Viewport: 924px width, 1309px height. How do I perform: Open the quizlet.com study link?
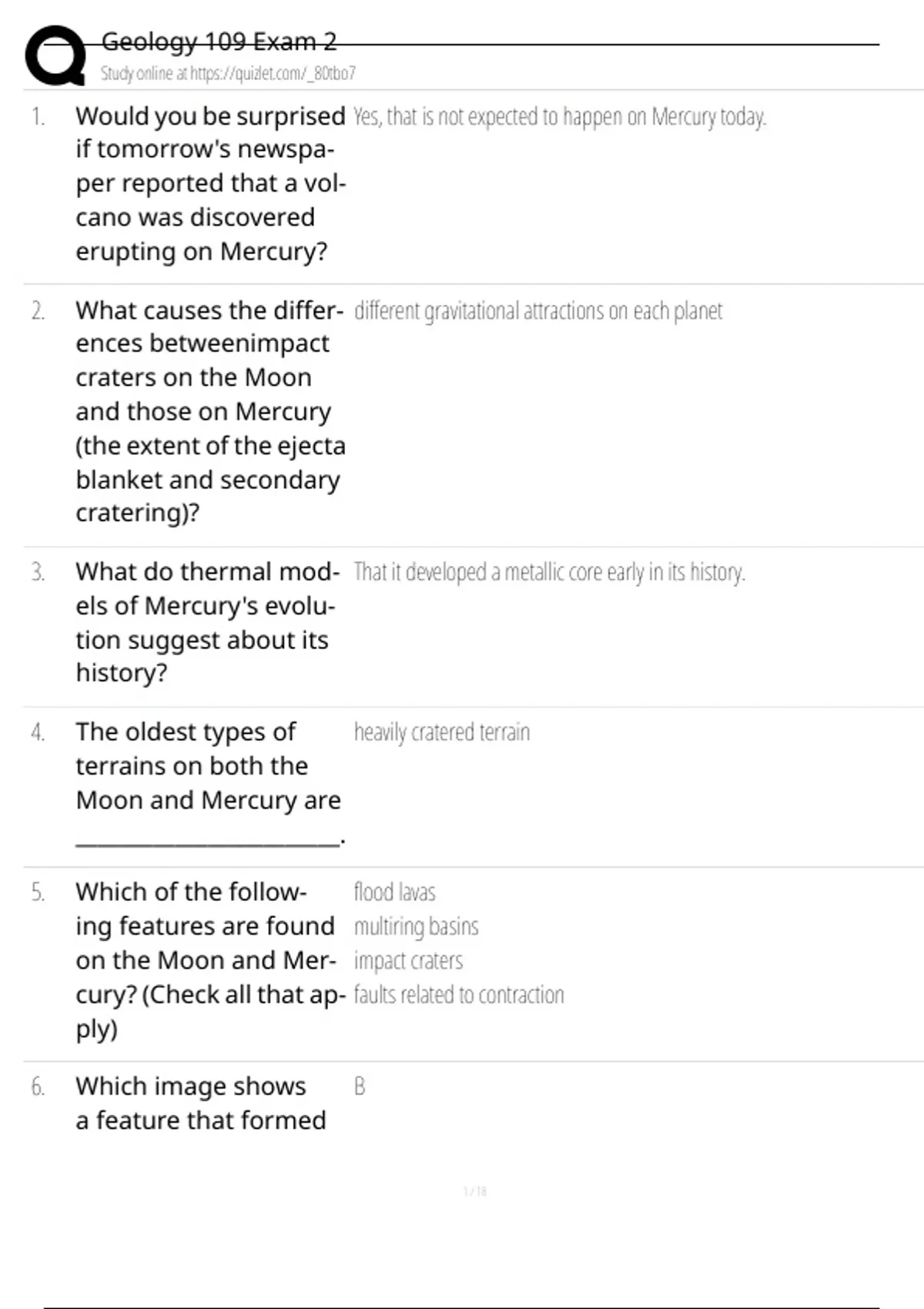tap(228, 74)
